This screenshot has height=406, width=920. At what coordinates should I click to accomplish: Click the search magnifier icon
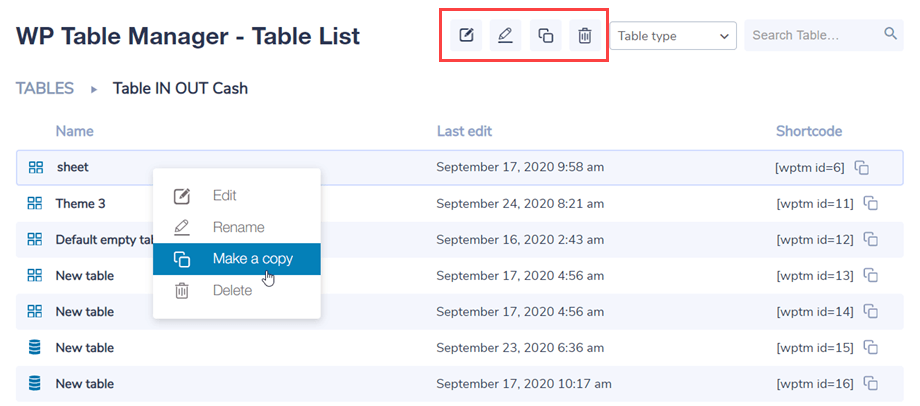891,35
